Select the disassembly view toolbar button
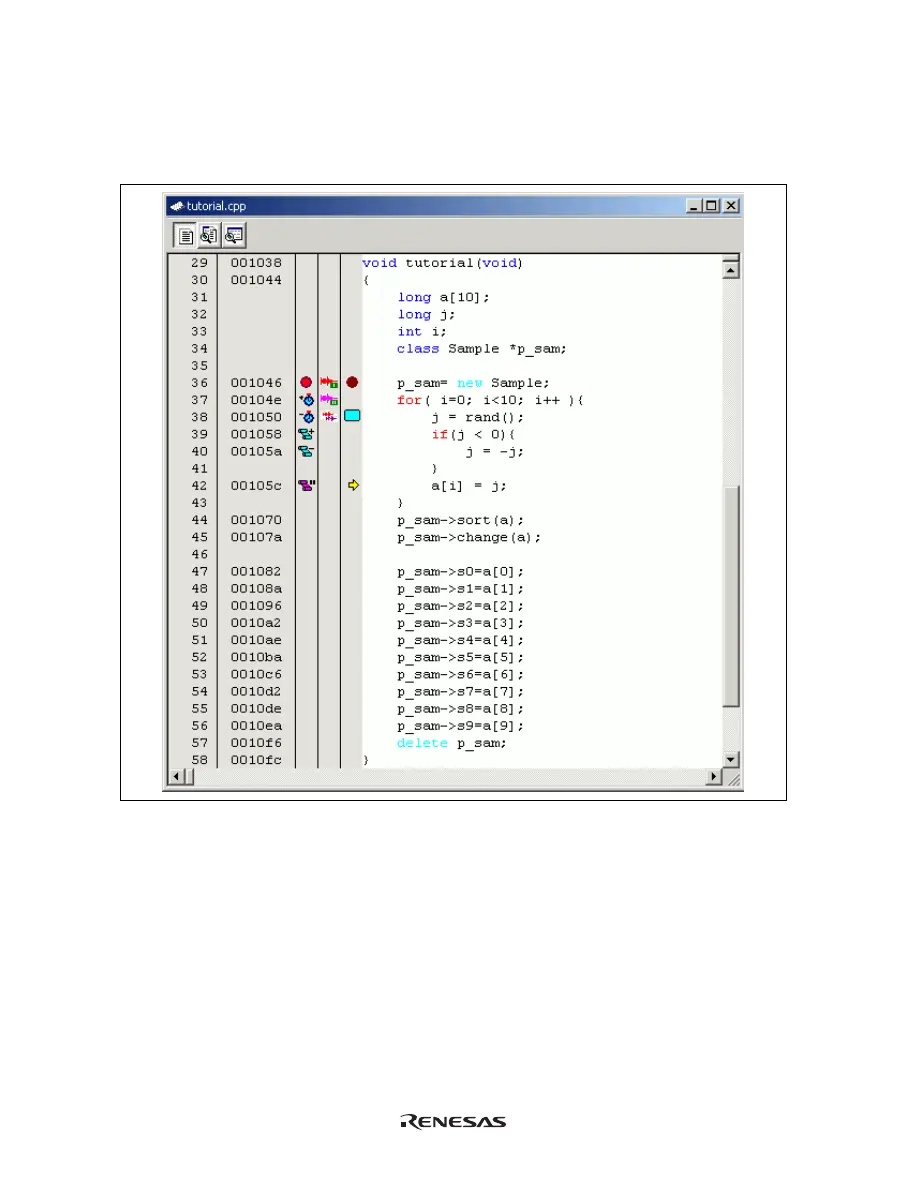 (x=233, y=236)
